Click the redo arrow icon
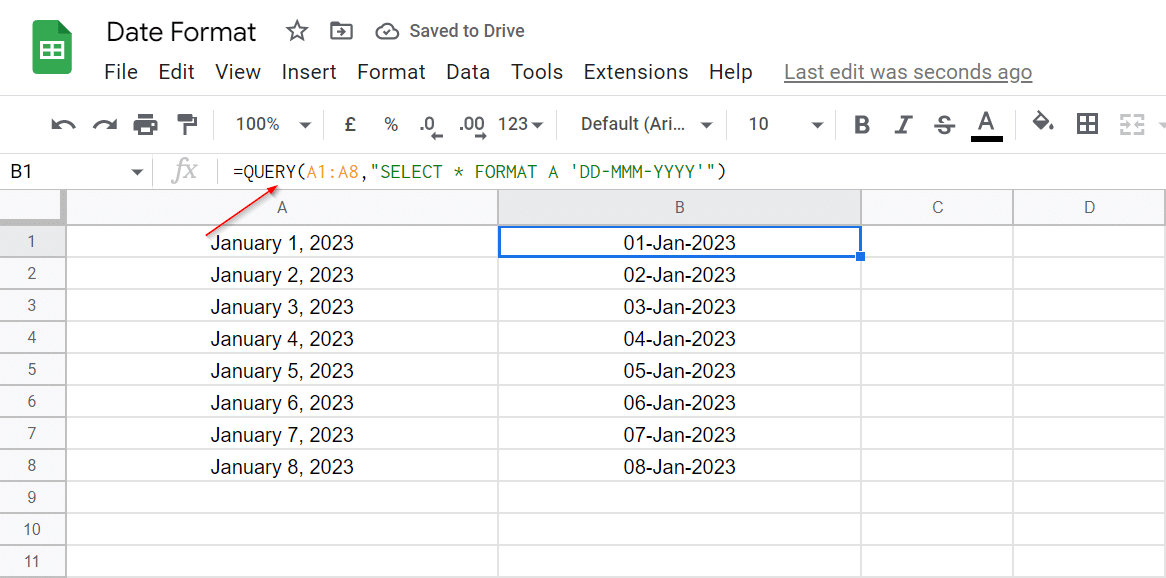The image size is (1166, 578). [104, 125]
